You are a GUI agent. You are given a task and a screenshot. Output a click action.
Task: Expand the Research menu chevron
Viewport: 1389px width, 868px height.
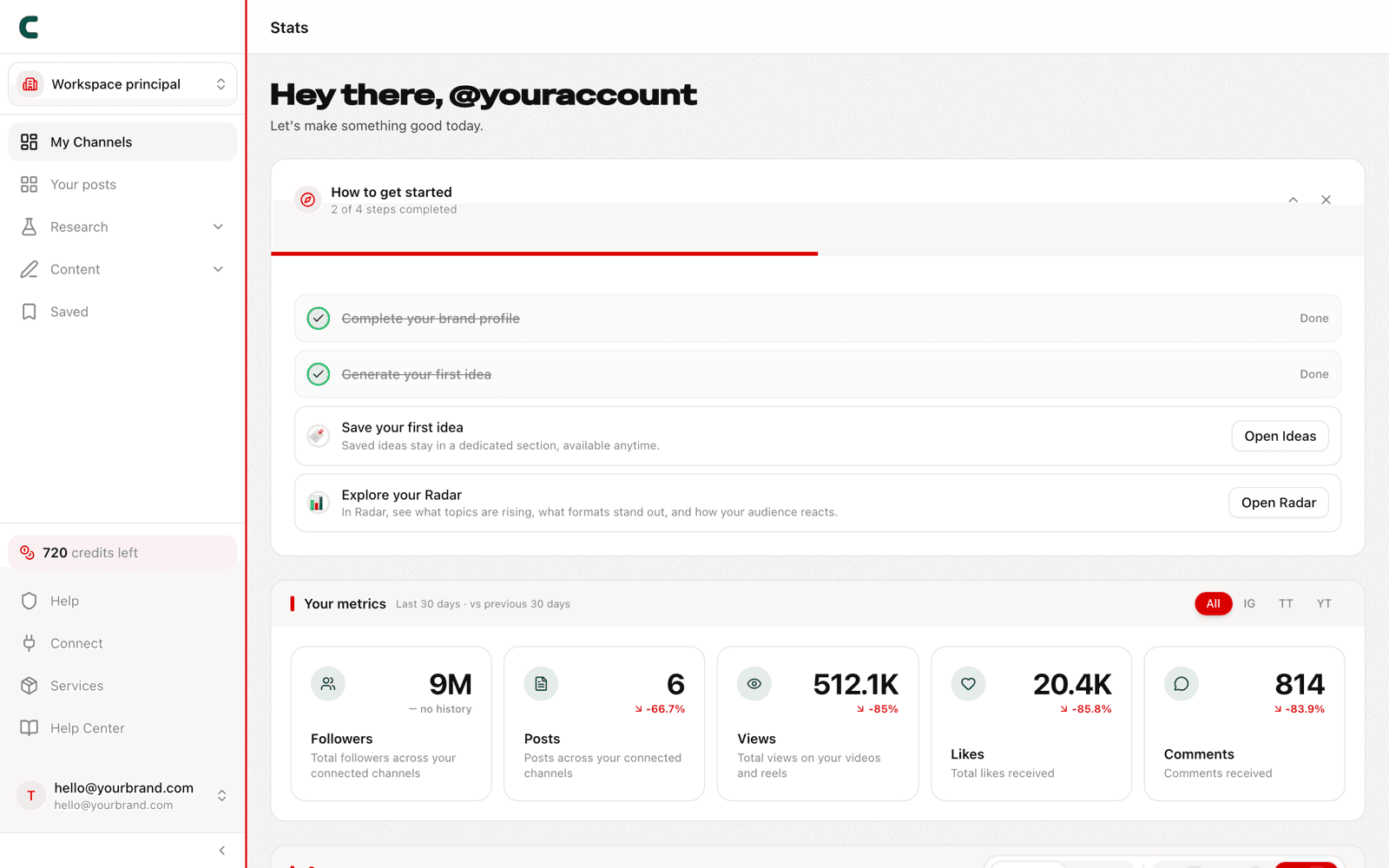click(218, 227)
